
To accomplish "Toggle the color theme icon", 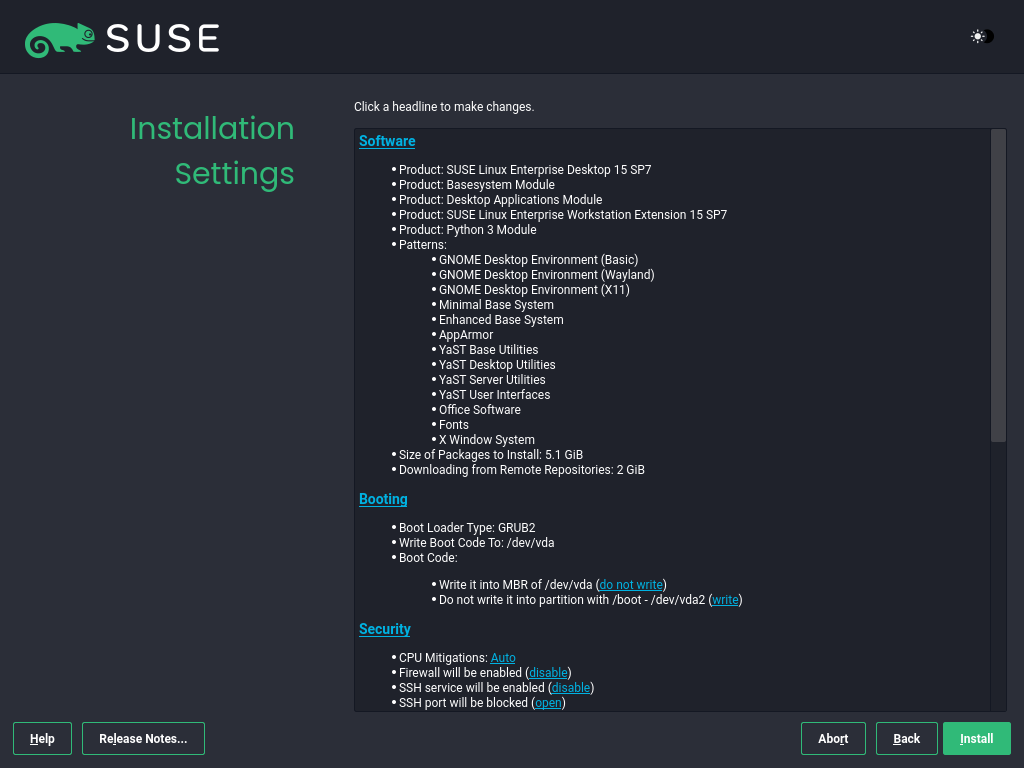I will coord(979,36).
